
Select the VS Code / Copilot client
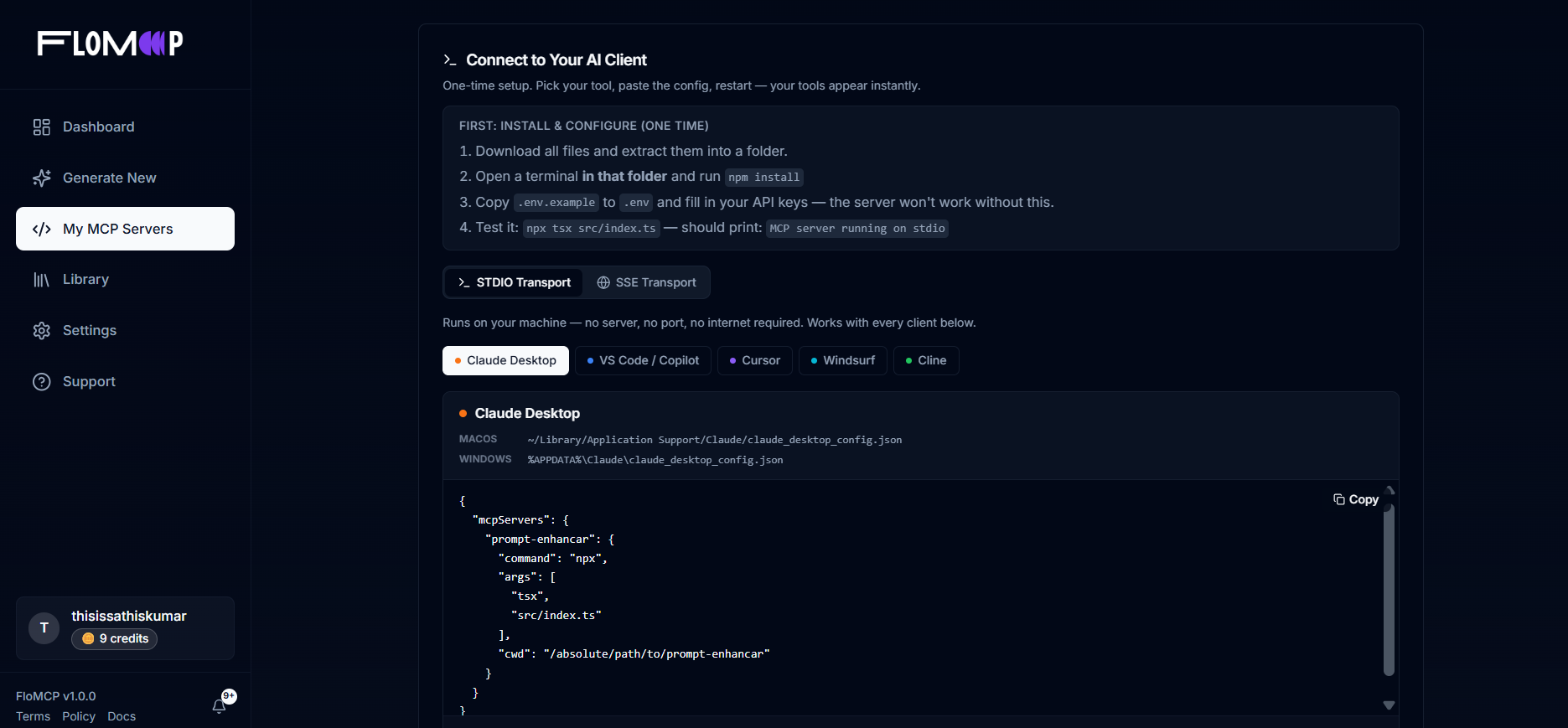(x=643, y=360)
